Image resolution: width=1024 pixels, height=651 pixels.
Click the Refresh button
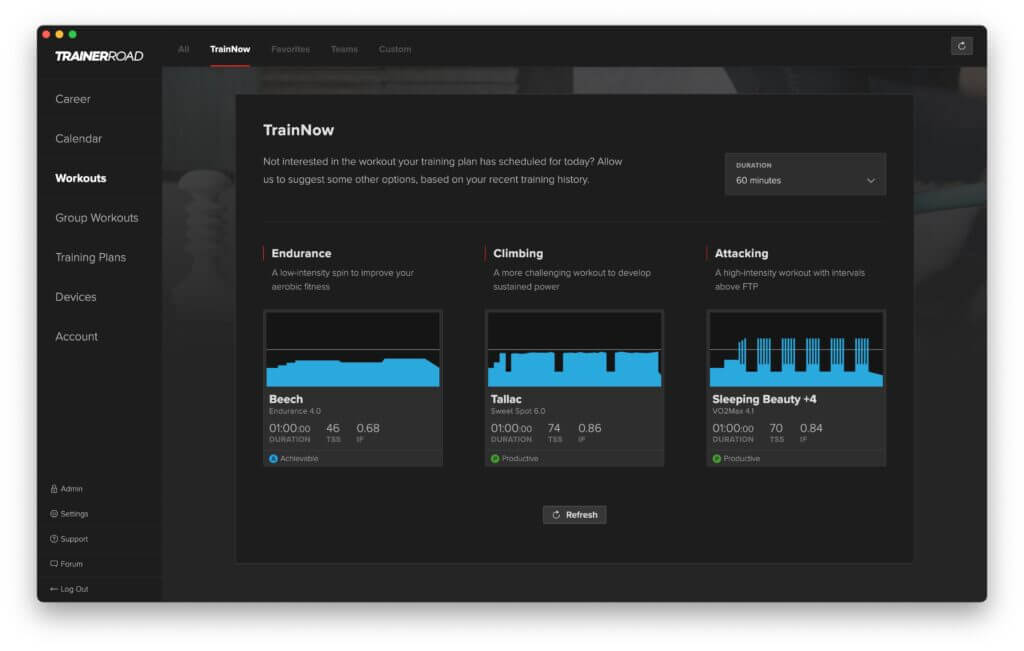(575, 515)
